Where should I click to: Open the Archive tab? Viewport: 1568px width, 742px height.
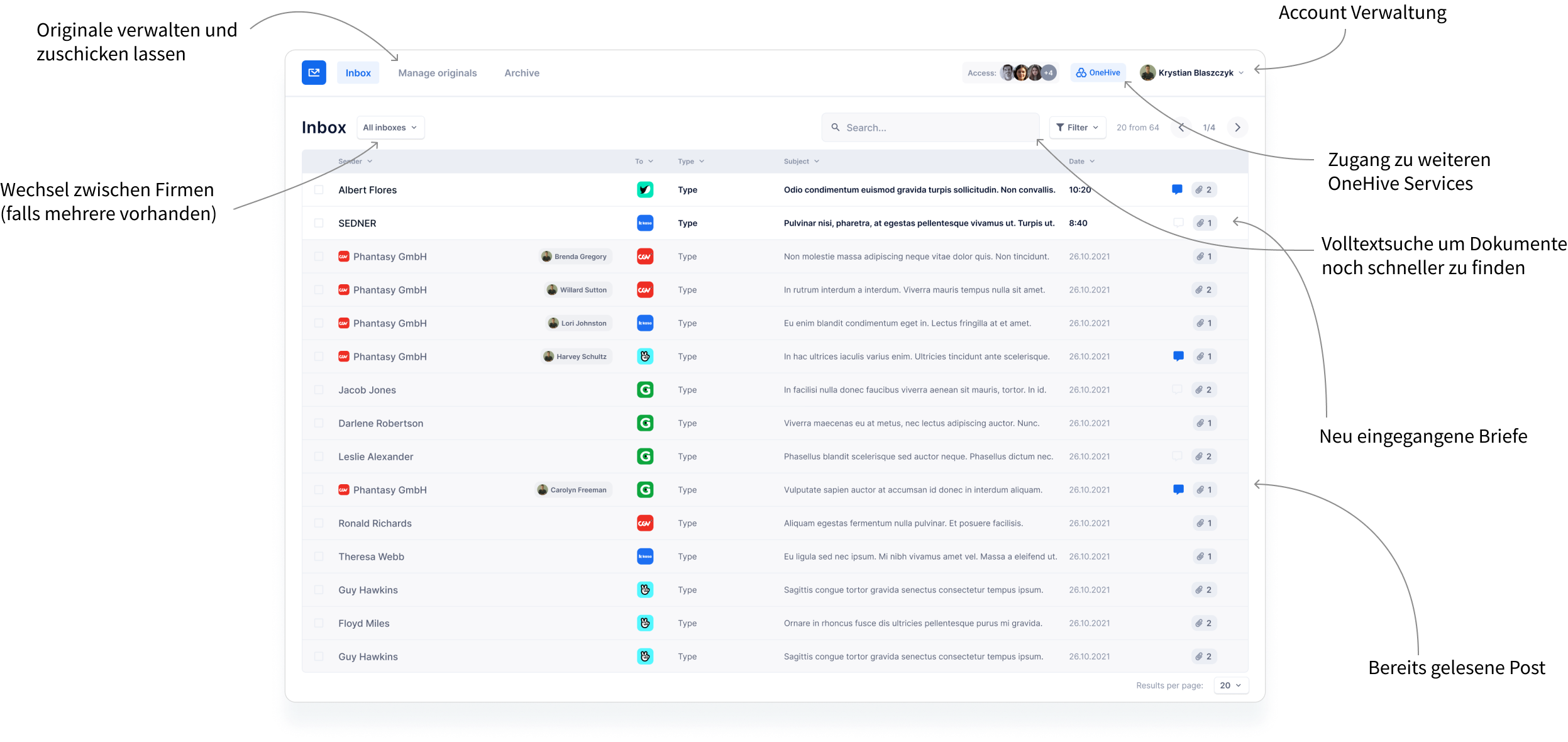[522, 73]
